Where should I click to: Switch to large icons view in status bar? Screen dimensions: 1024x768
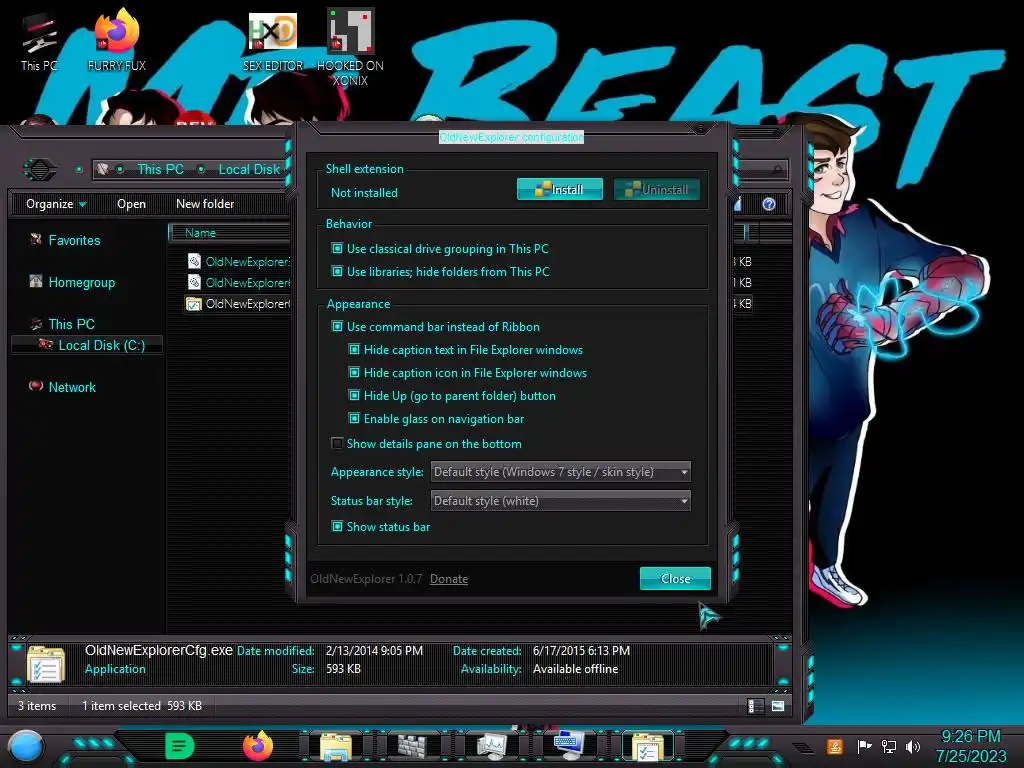coord(778,706)
